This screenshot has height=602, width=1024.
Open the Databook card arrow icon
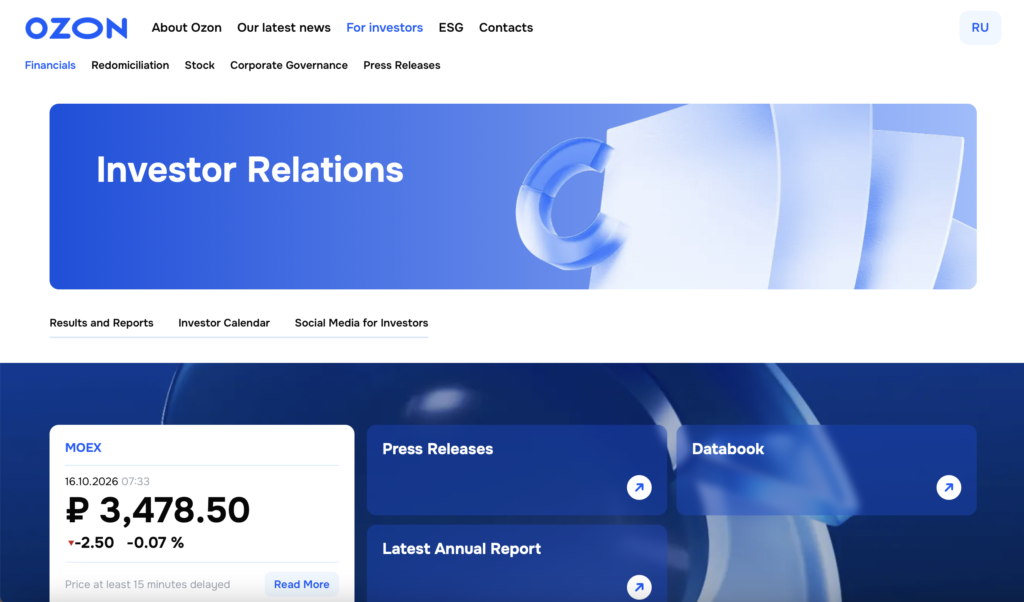pos(948,487)
